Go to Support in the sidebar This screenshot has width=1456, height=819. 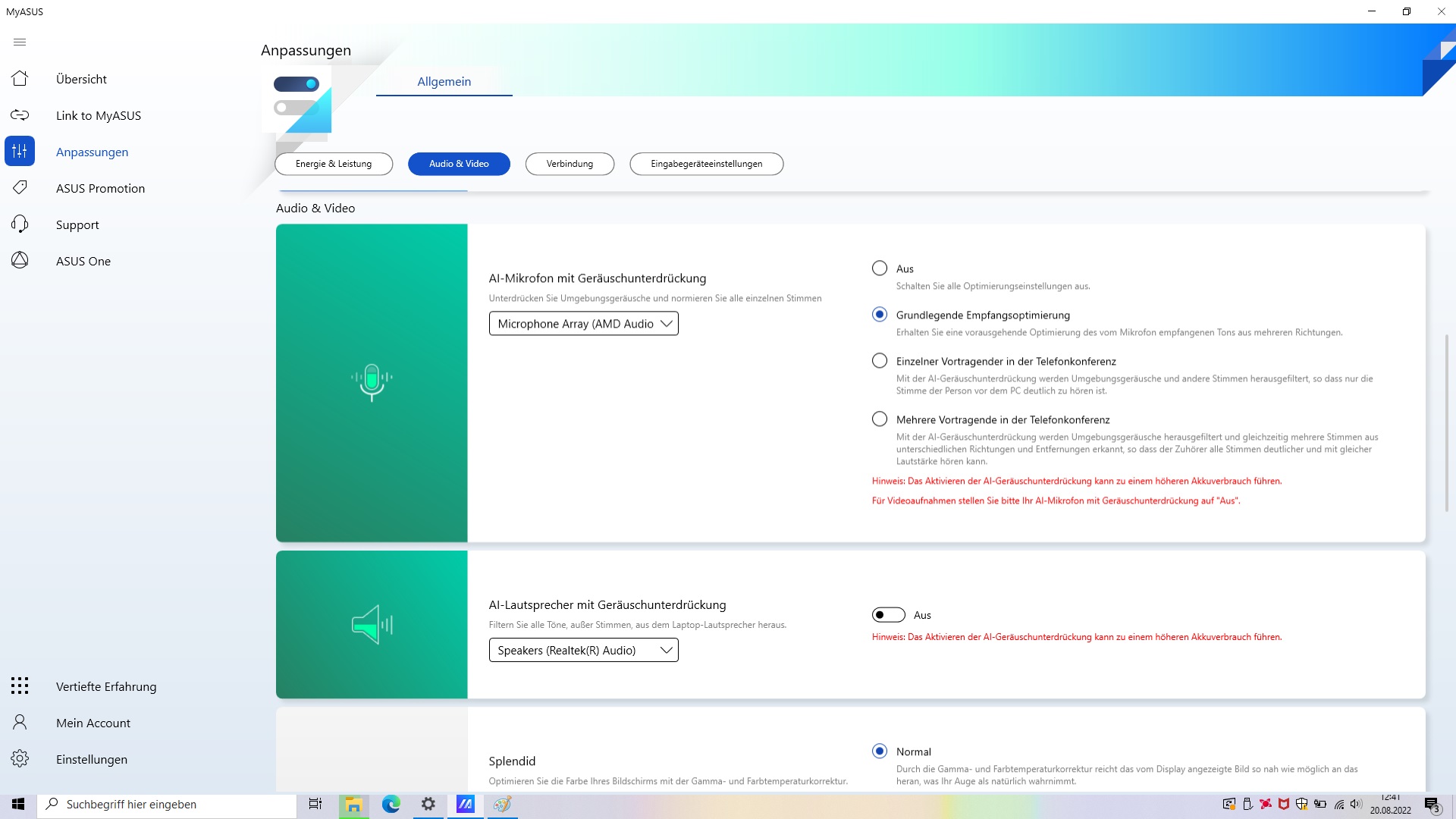pyautogui.click(x=77, y=224)
